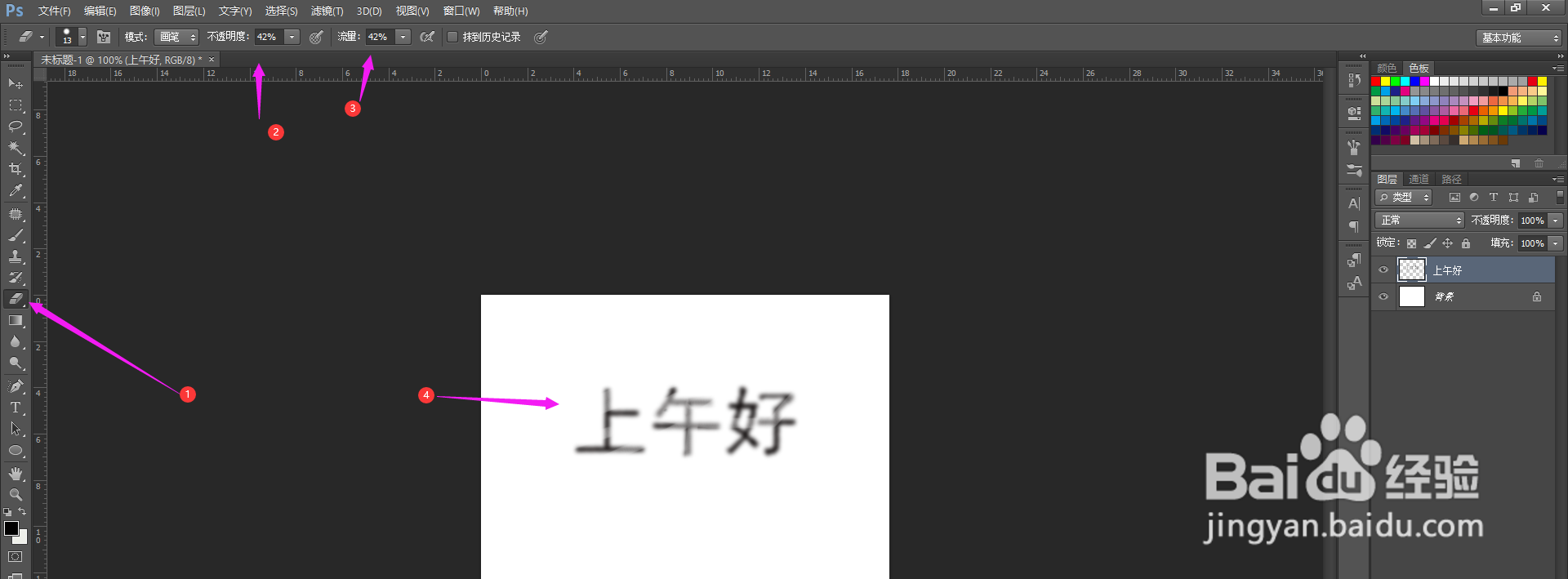This screenshot has height=579, width=1568.
Task: Select the Dodge tool
Action: pyautogui.click(x=16, y=363)
